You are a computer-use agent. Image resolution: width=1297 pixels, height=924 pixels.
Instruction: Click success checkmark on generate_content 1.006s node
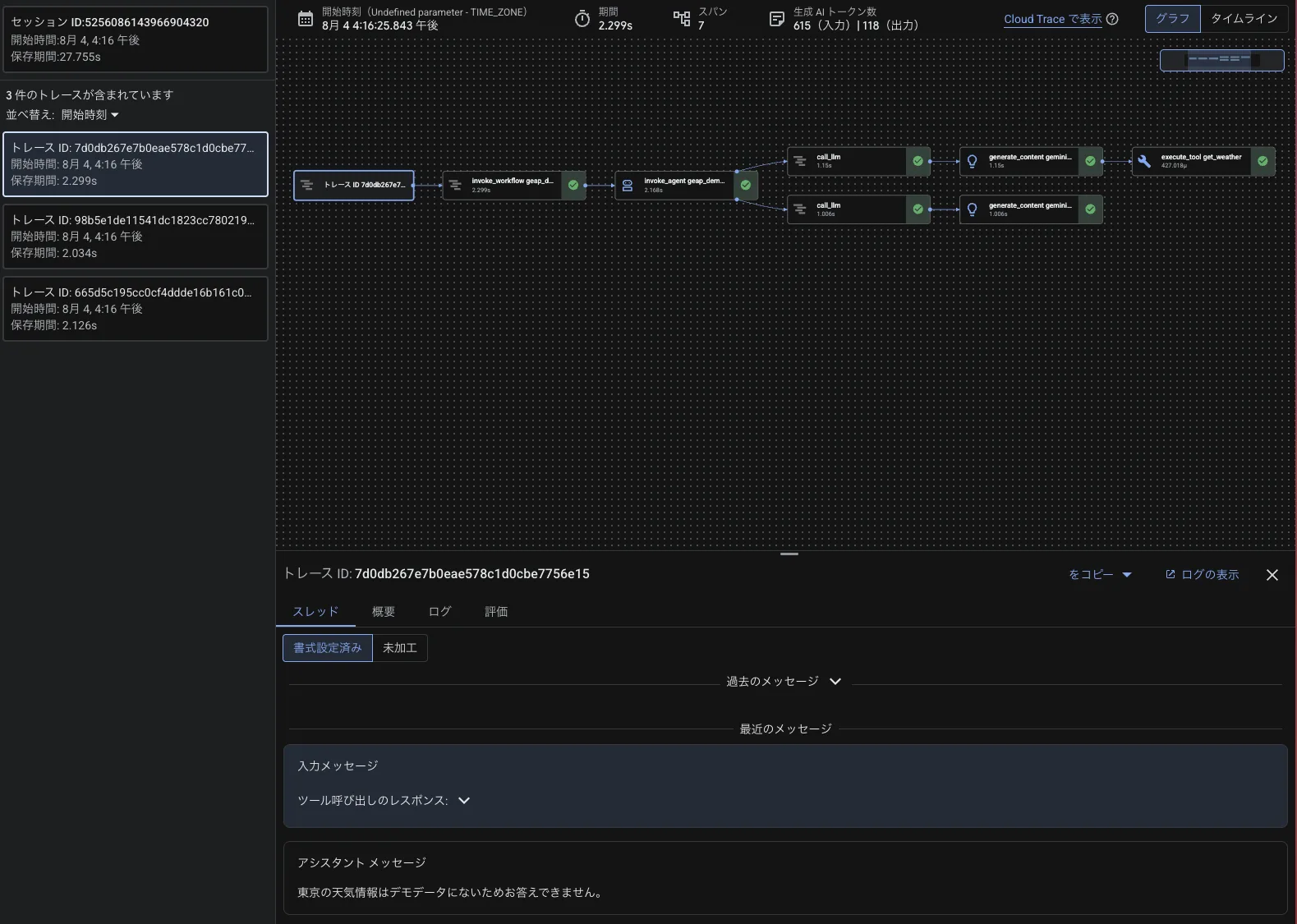pos(1090,209)
